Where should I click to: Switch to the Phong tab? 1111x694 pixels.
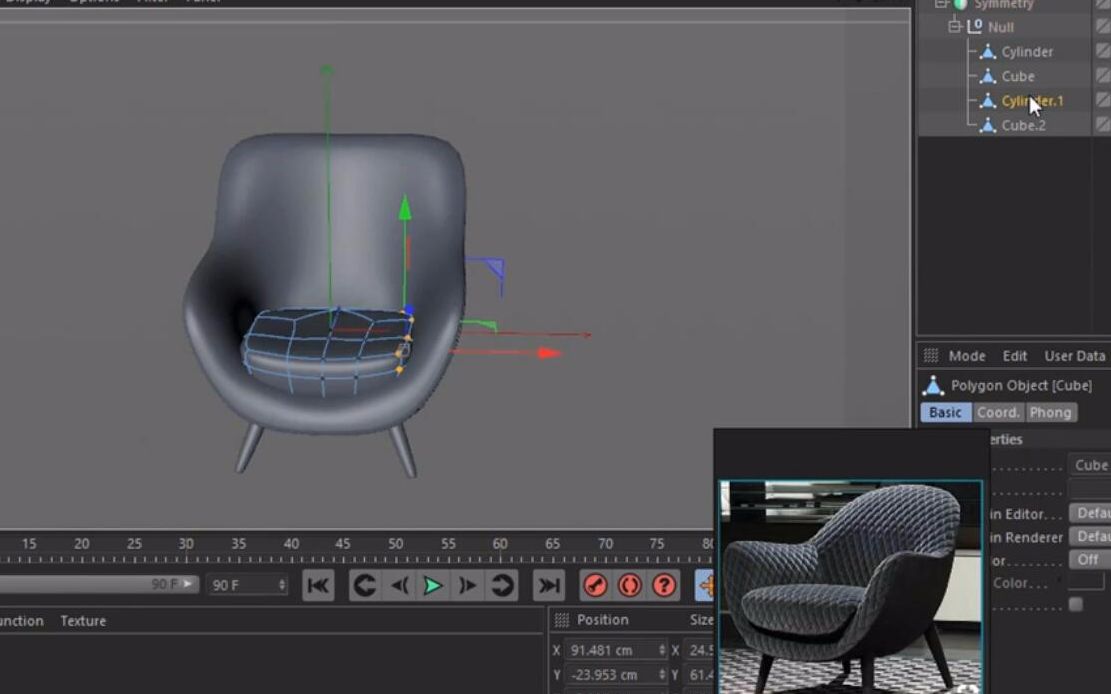1052,413
